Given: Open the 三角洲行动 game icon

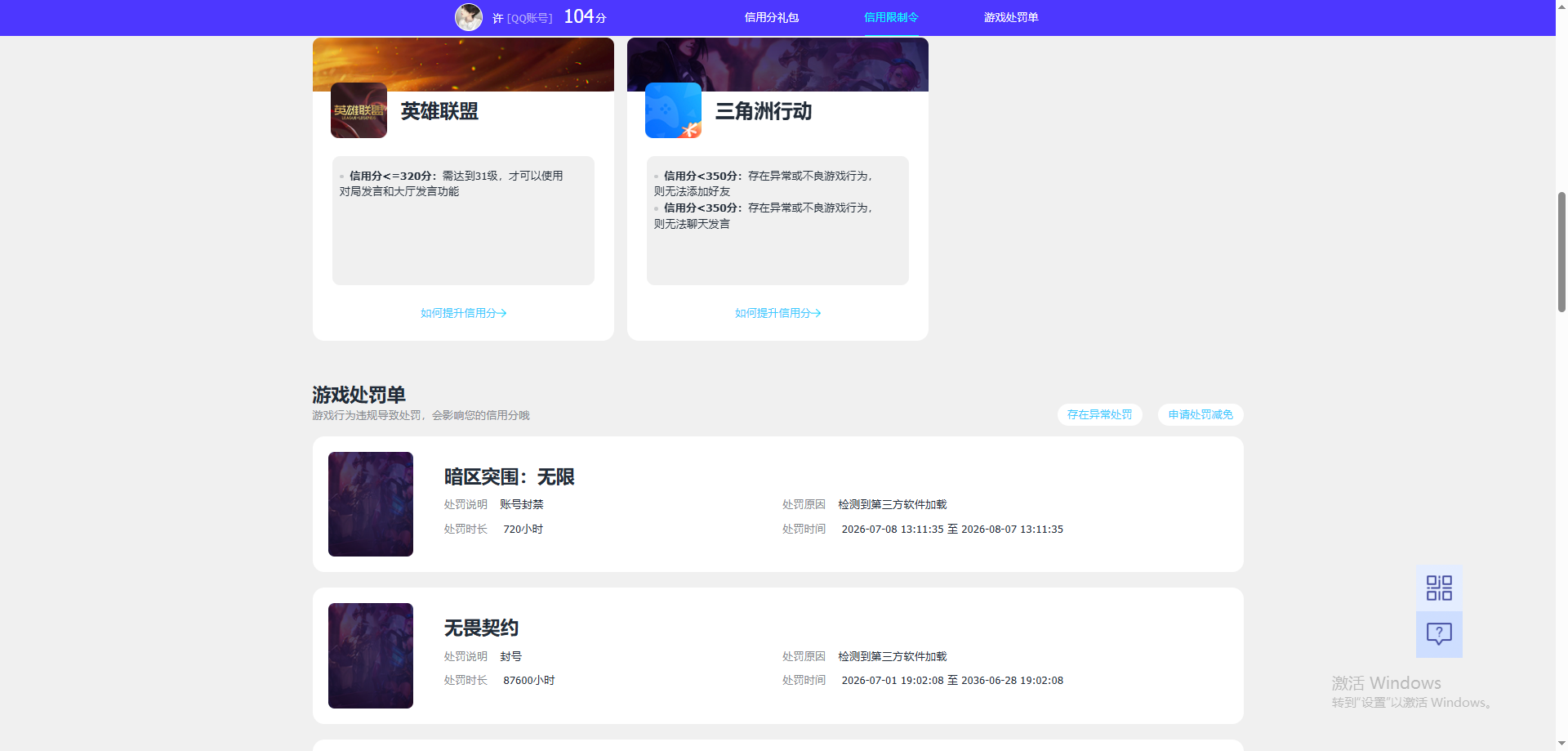Looking at the screenshot, I should click(673, 110).
